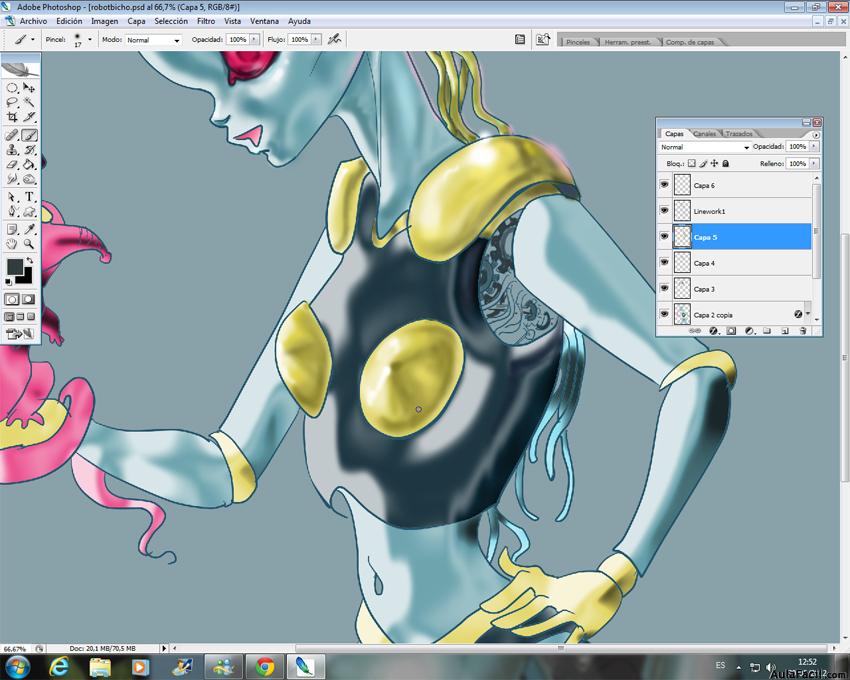The height and width of the screenshot is (680, 850).
Task: Select the Capa 4 layer row
Action: (x=735, y=263)
